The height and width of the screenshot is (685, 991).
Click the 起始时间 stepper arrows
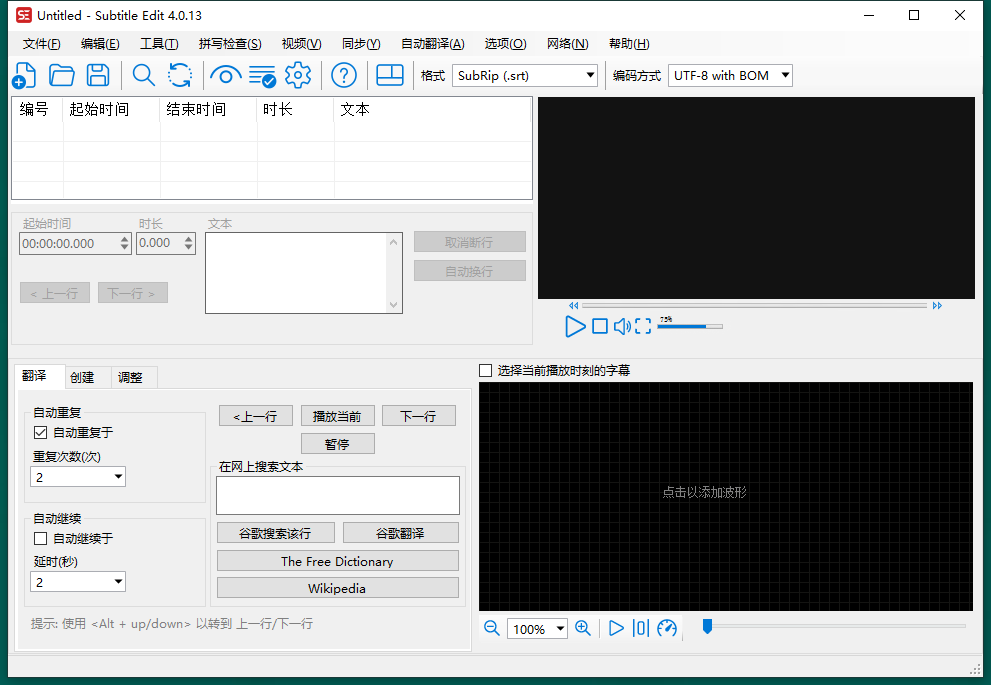click(x=125, y=243)
